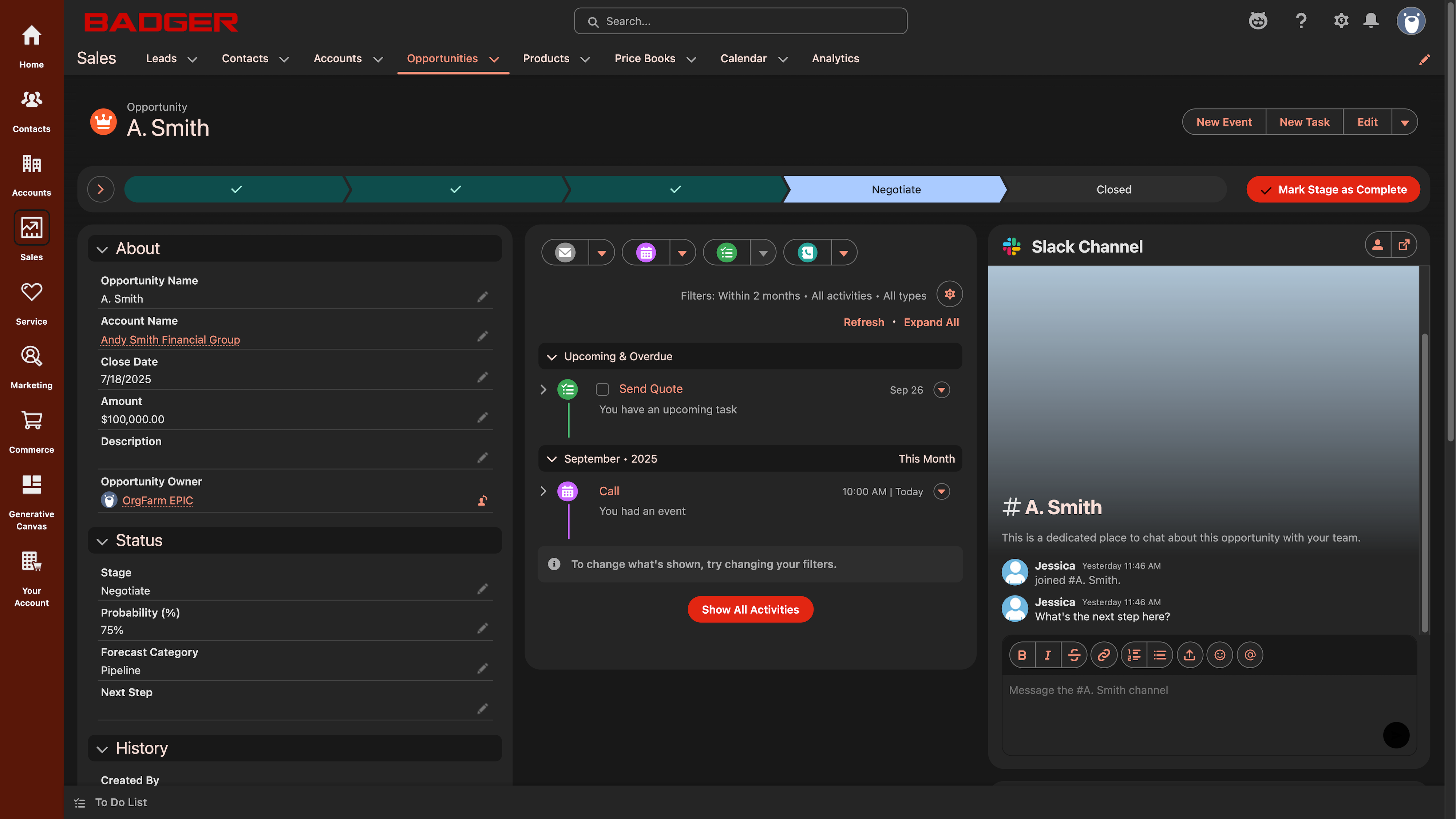Click the emoji icon in message toolbar
Viewport: 1456px width, 819px height.
[1220, 655]
